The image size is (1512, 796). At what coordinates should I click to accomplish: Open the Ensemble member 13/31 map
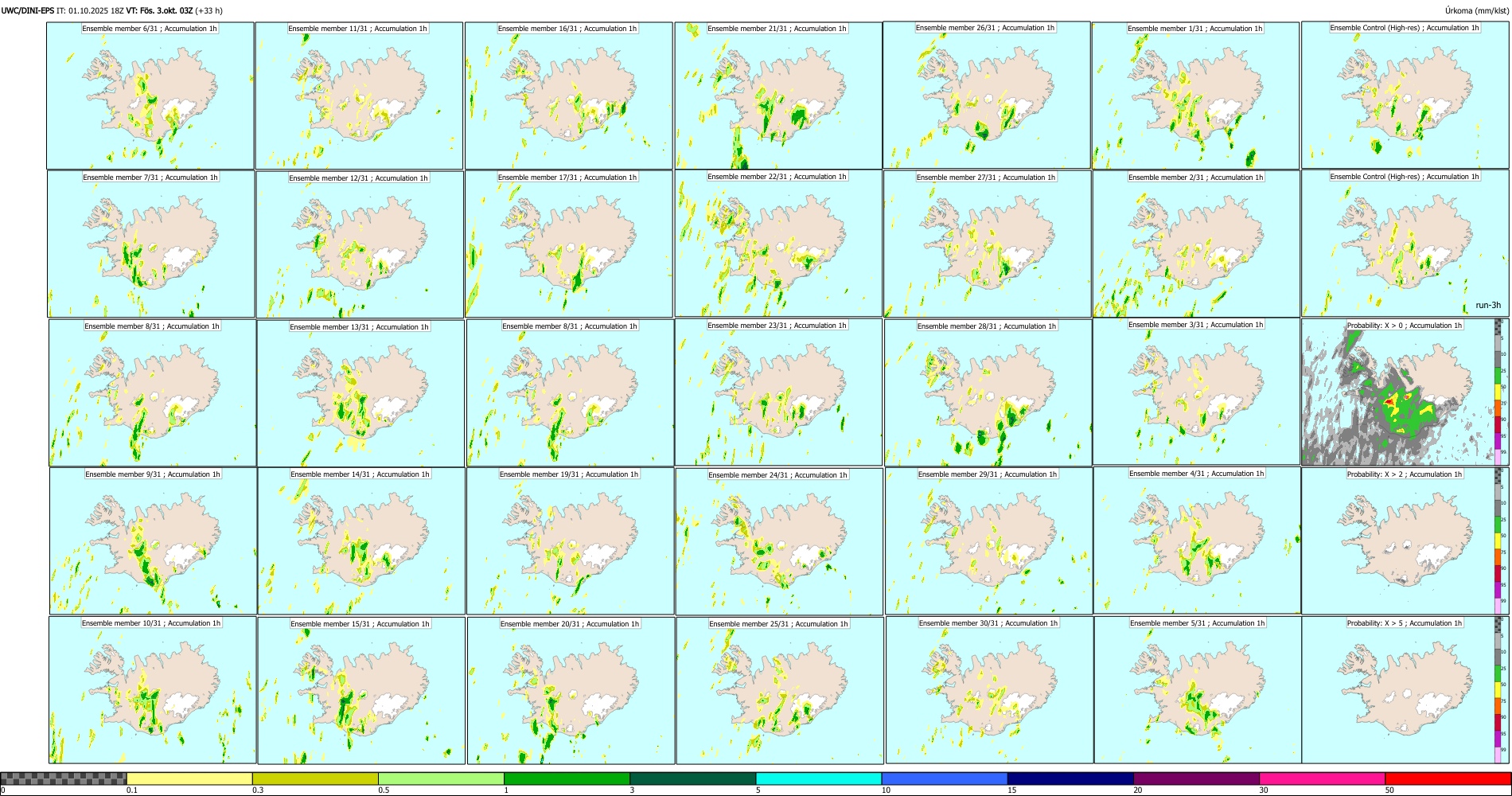point(360,393)
